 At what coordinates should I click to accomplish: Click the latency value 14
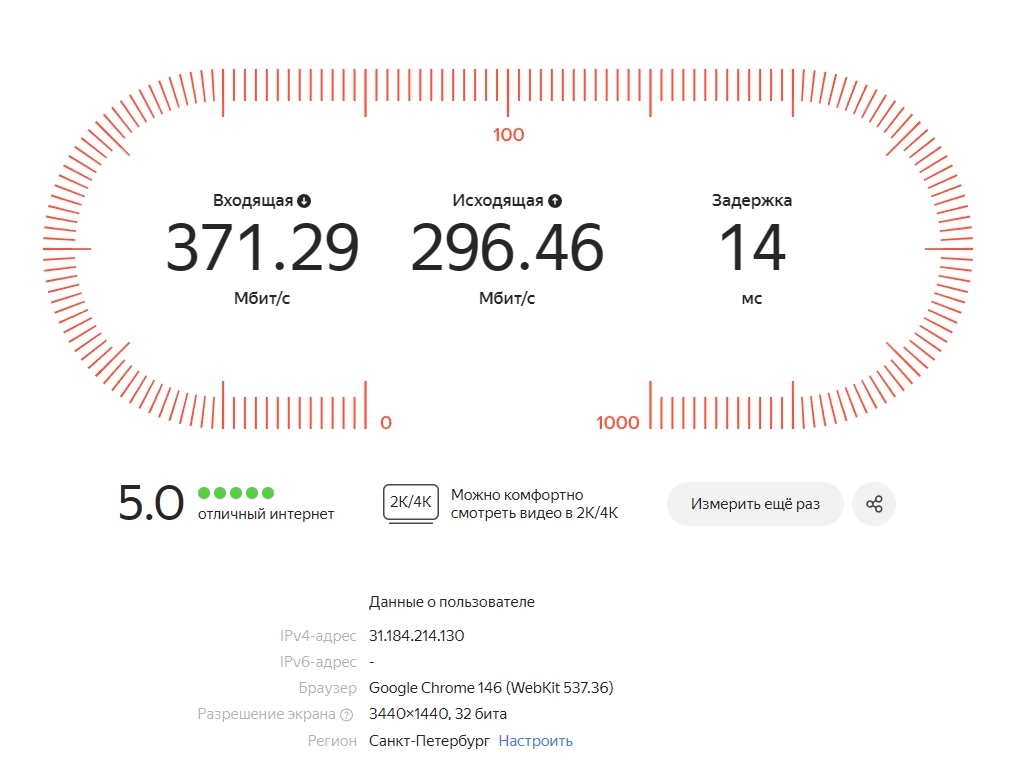tap(752, 247)
